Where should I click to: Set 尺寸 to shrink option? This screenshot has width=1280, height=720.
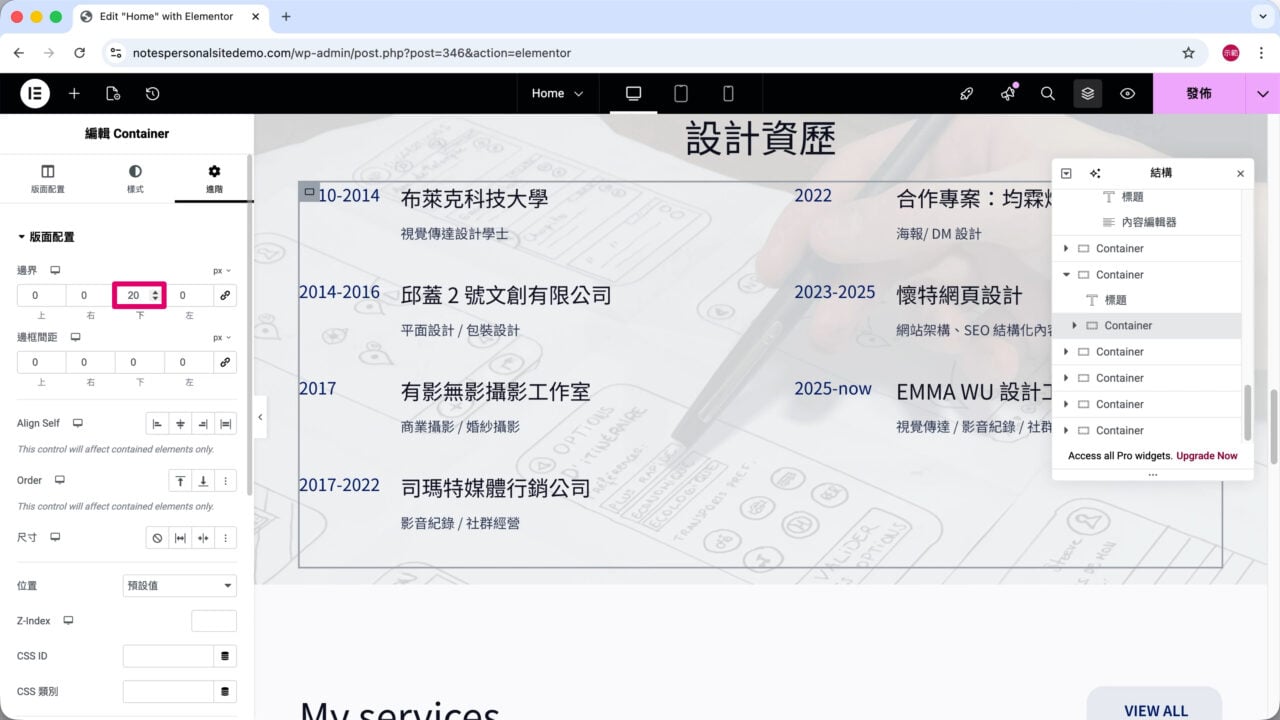click(x=203, y=538)
